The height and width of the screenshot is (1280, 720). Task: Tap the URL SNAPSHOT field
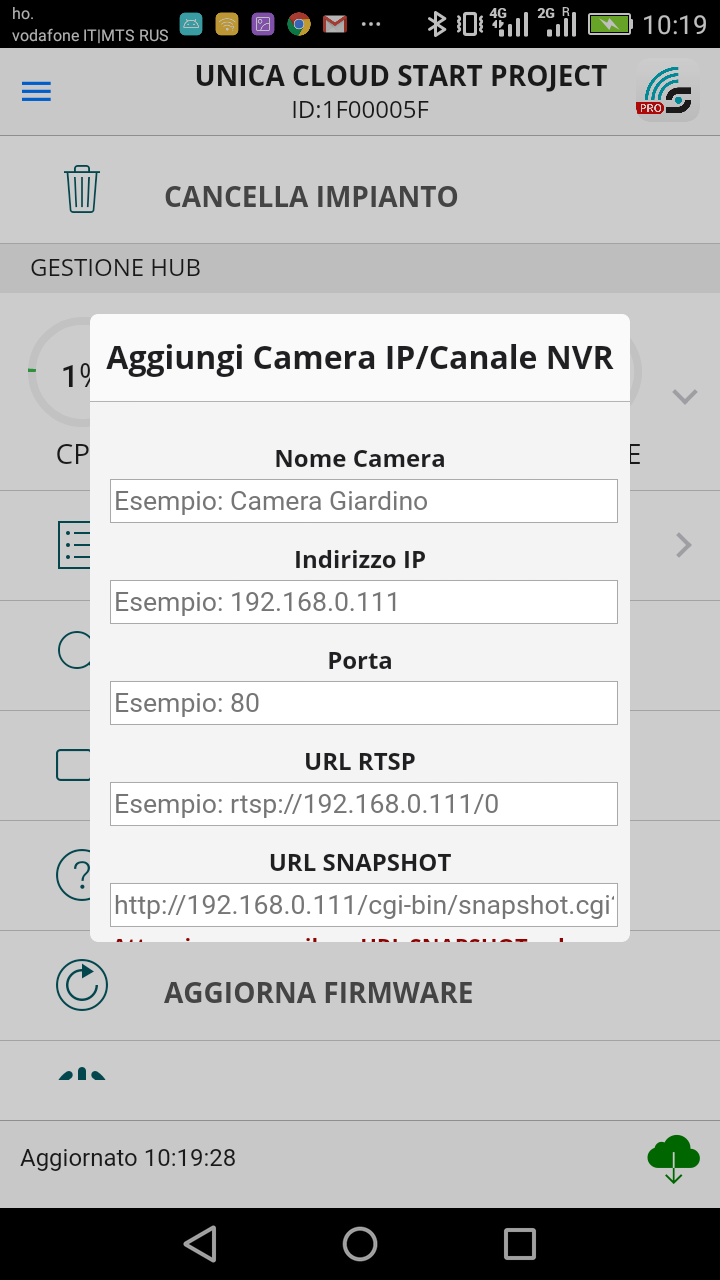363,904
